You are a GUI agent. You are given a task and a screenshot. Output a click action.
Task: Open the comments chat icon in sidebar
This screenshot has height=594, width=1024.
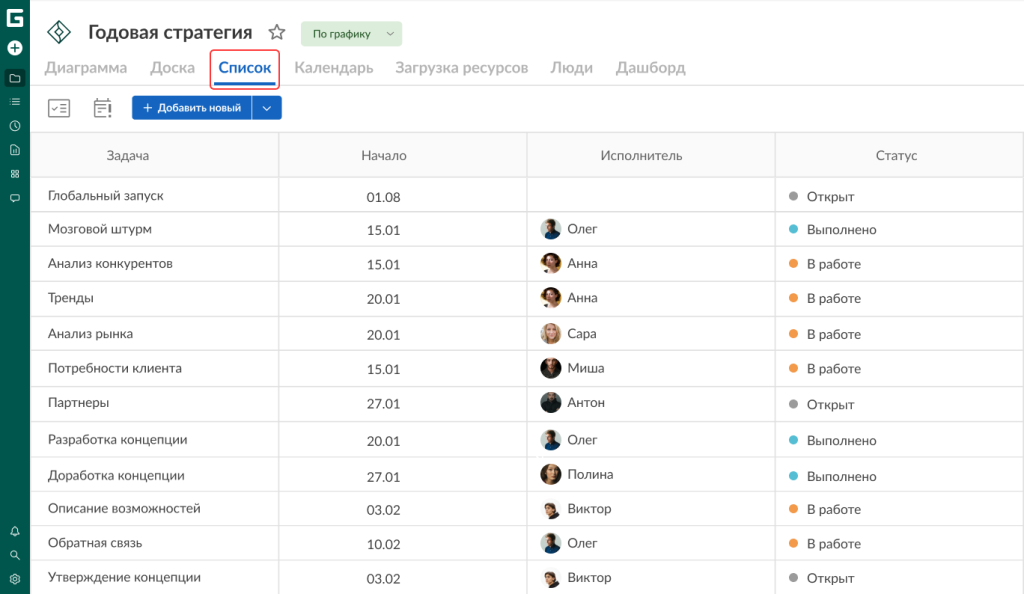(x=14, y=198)
